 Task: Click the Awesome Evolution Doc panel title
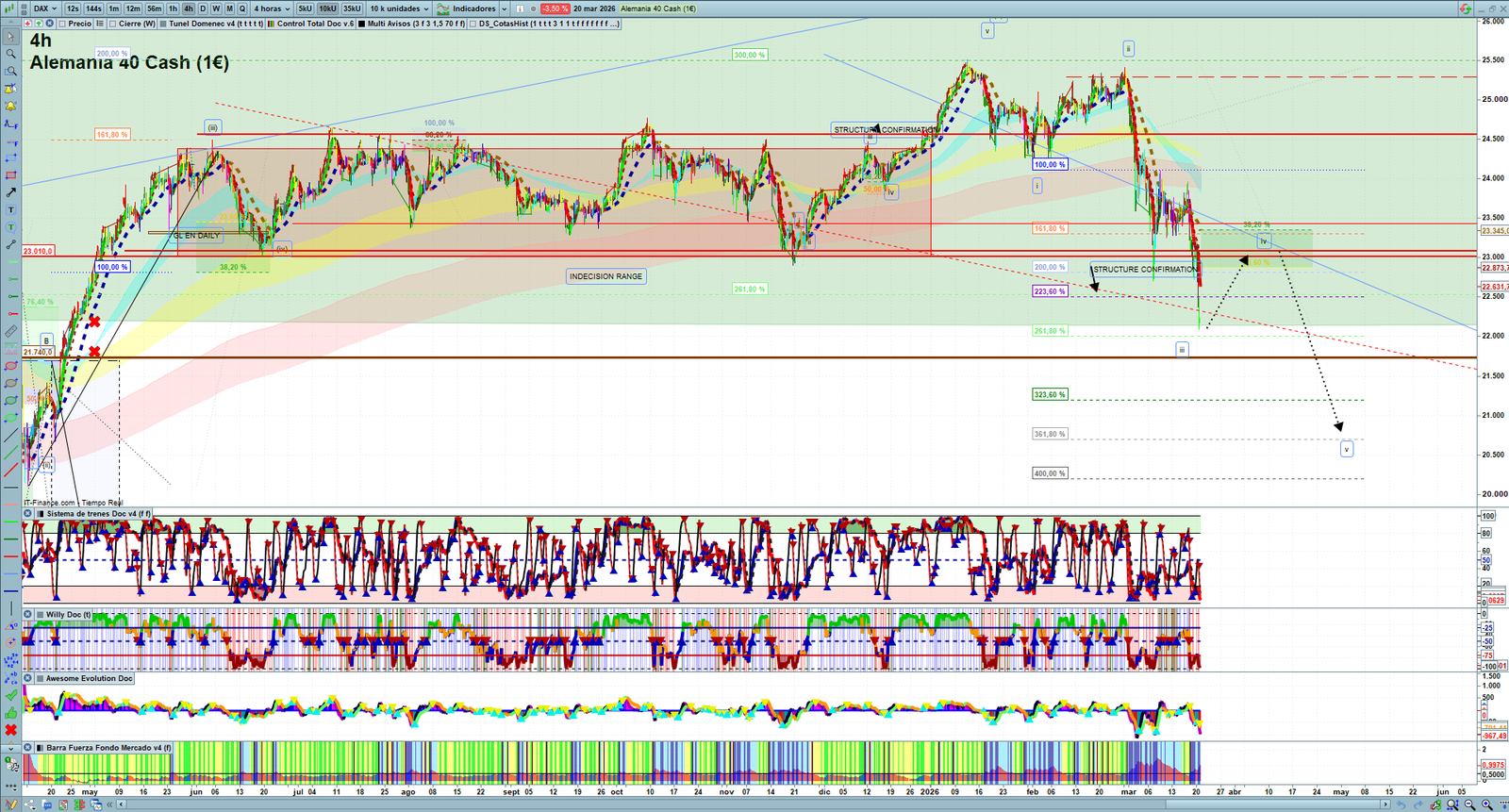coord(90,678)
